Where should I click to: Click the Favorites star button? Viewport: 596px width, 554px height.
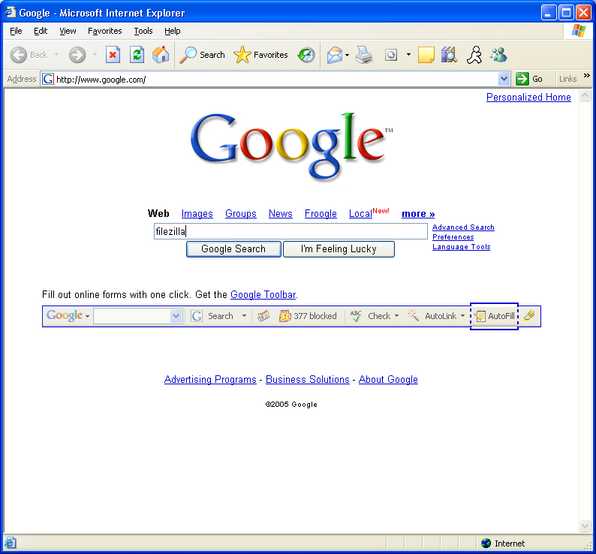click(x=261, y=55)
